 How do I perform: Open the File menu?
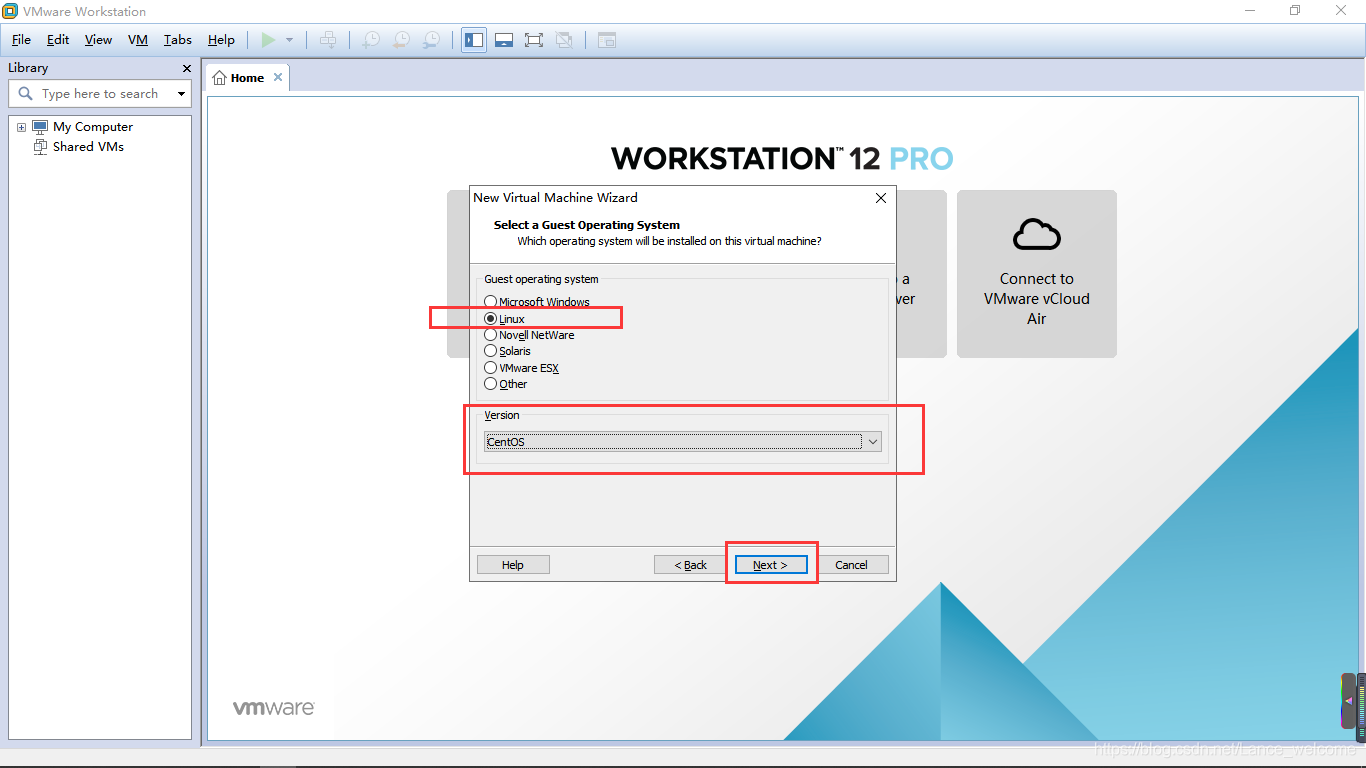21,40
